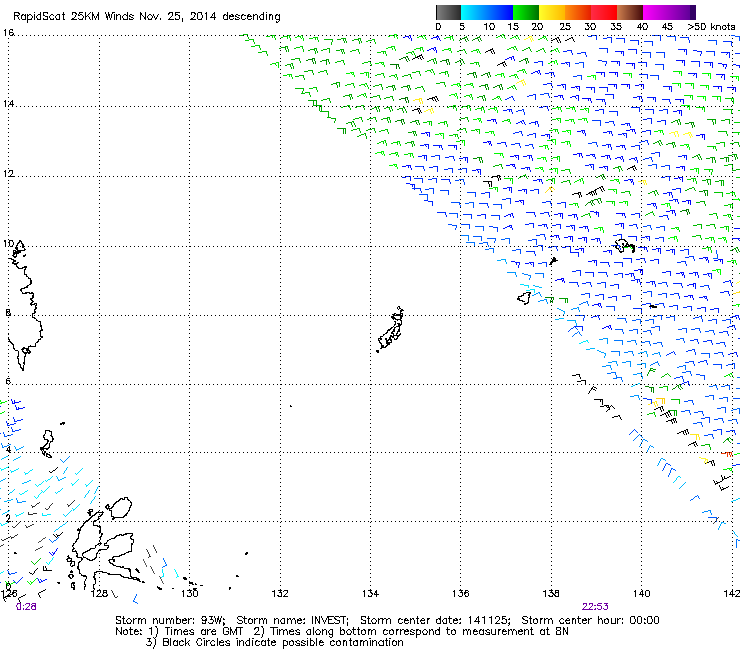
Task: Click the '132' longitude label
Action: click(x=280, y=593)
